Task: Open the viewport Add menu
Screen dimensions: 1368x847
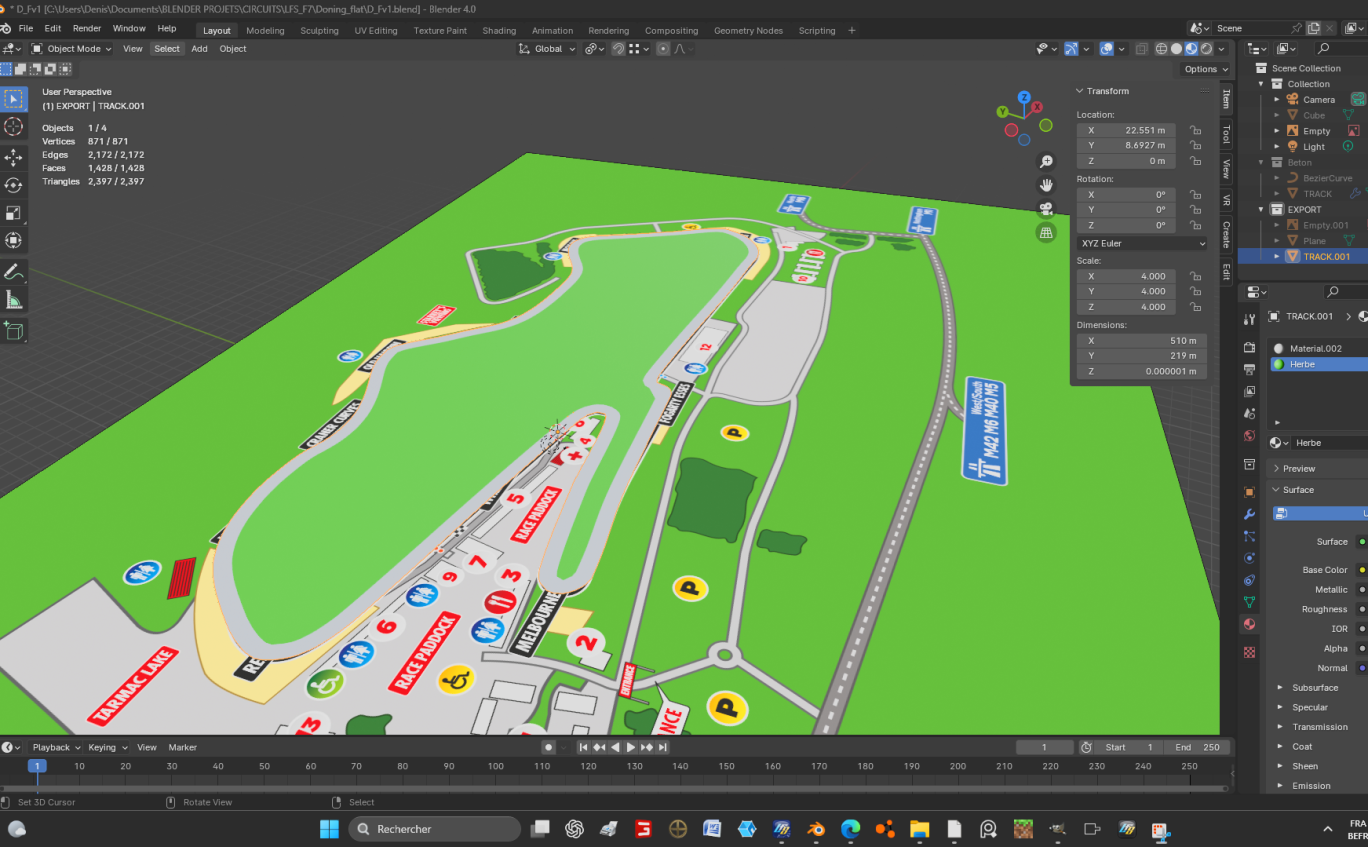Action: [x=199, y=49]
